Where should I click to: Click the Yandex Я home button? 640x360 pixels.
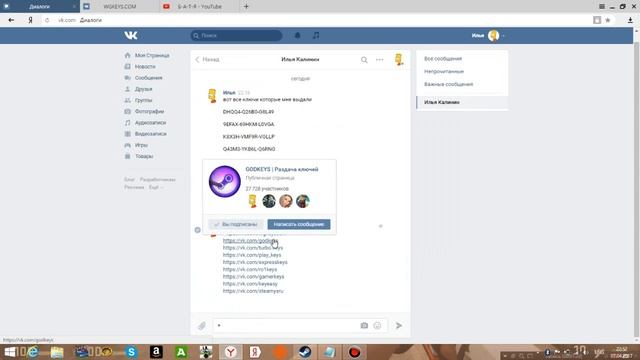(30, 20)
